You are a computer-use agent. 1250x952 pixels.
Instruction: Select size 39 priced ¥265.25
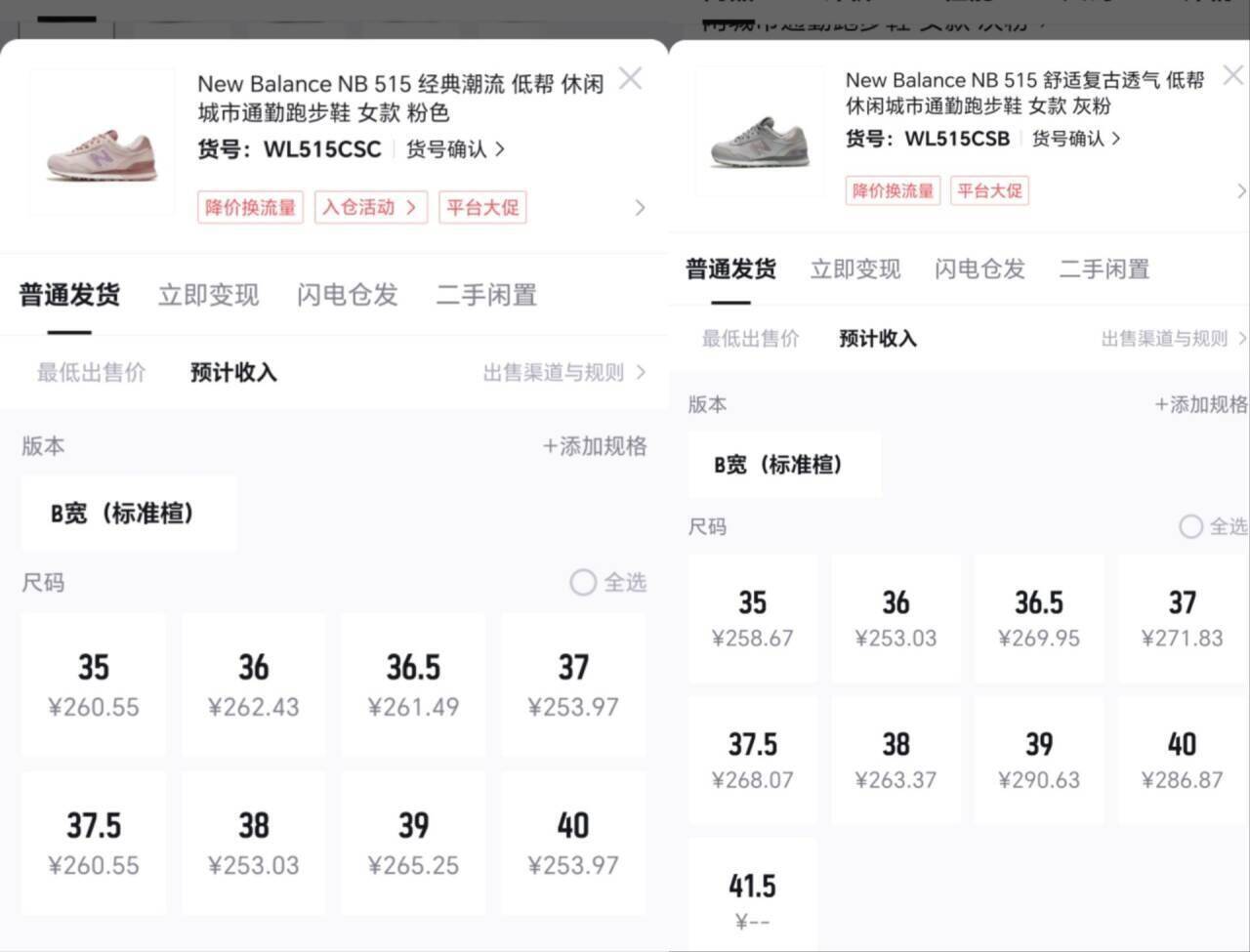pyautogui.click(x=413, y=844)
